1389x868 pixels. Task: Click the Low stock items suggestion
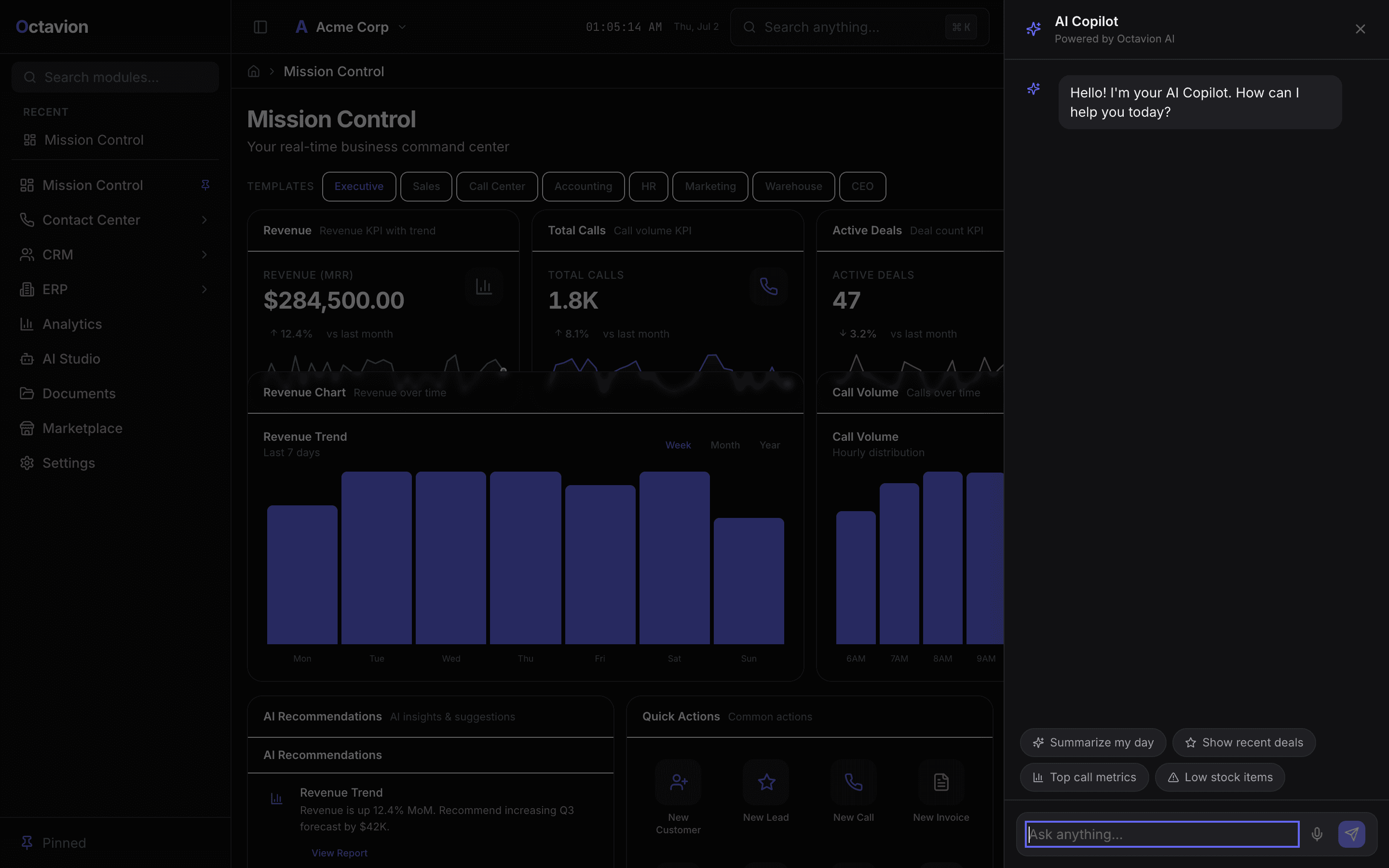(1220, 777)
